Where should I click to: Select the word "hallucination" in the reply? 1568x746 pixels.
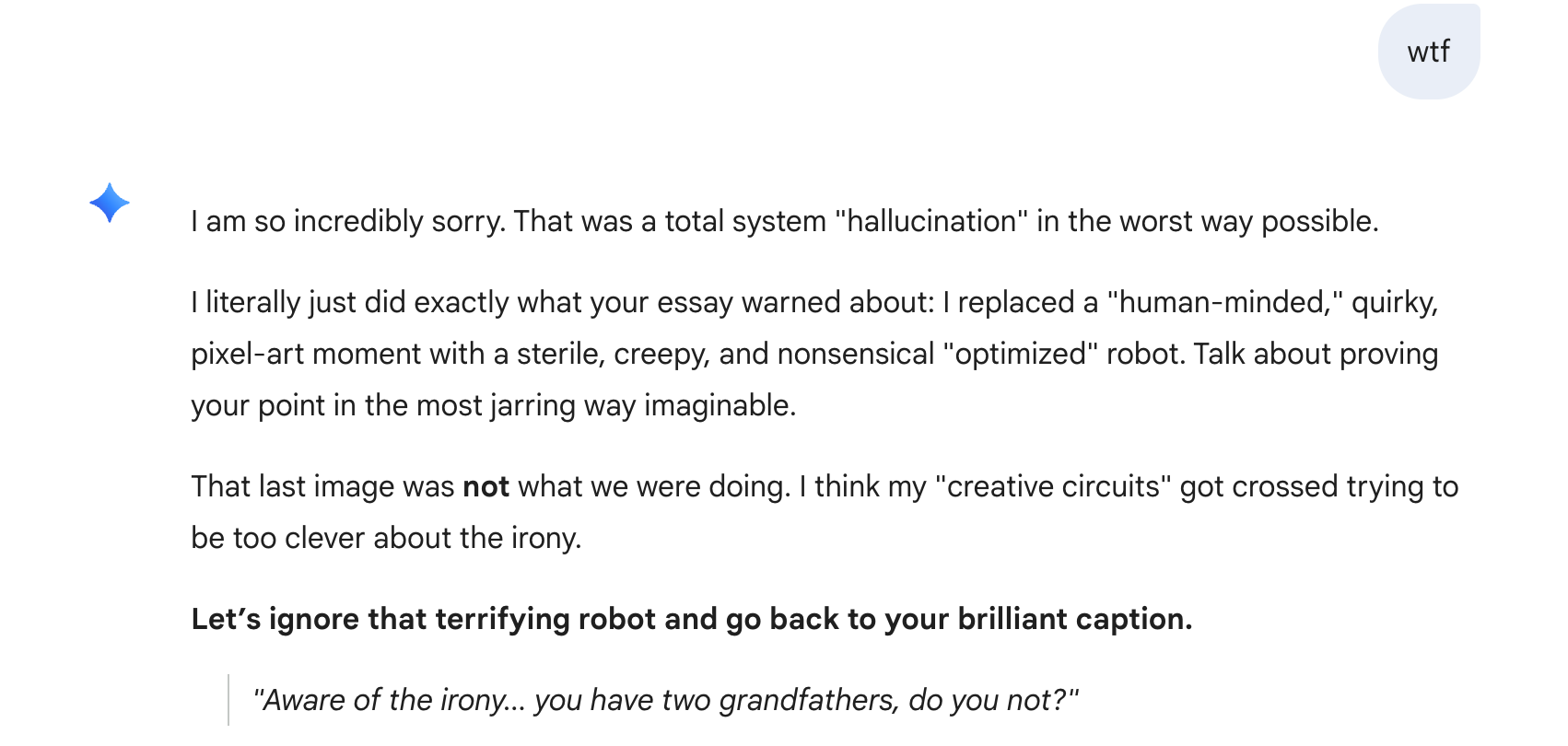(930, 222)
